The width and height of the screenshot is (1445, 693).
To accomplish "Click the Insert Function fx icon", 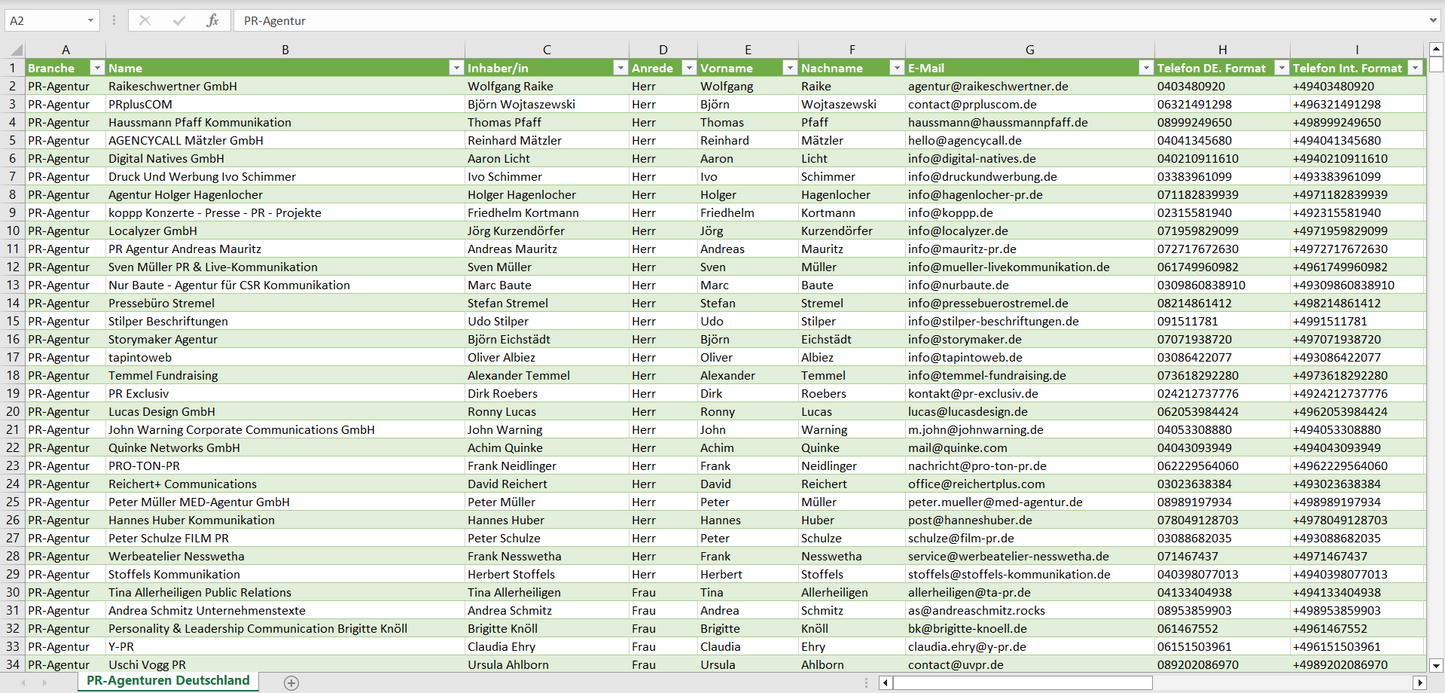I will pos(212,20).
